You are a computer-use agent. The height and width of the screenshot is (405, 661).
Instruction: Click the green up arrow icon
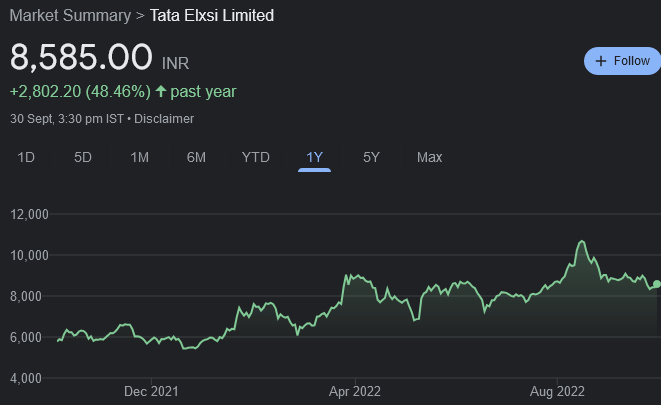click(x=161, y=91)
